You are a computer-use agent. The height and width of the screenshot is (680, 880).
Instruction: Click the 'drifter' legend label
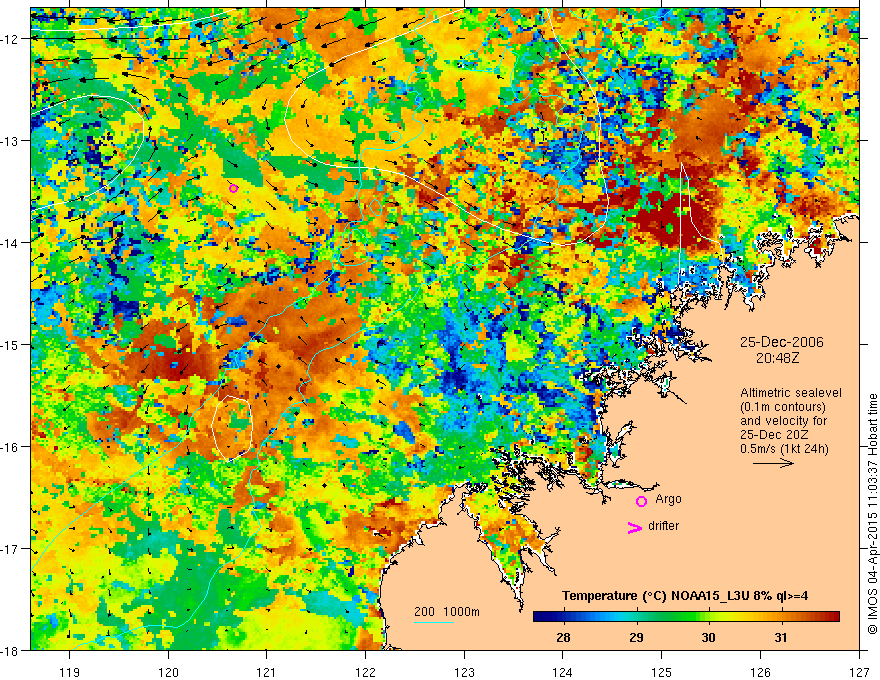click(x=663, y=526)
